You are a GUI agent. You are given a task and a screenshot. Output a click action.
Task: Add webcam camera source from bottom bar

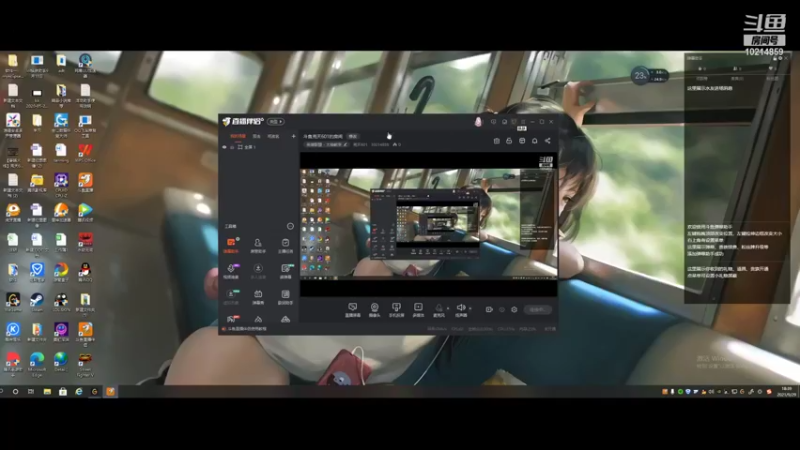click(374, 310)
